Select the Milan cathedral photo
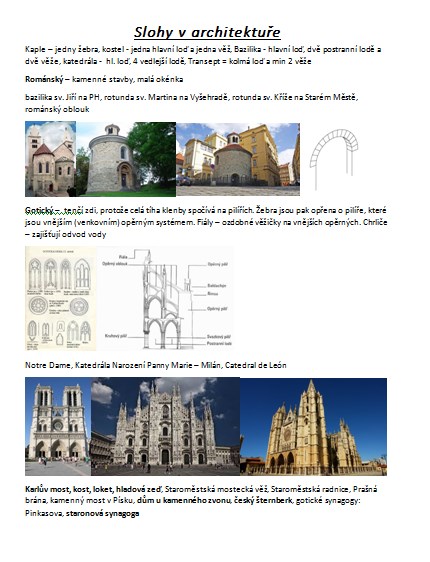This screenshot has height=562, width=430. pyautogui.click(x=166, y=427)
